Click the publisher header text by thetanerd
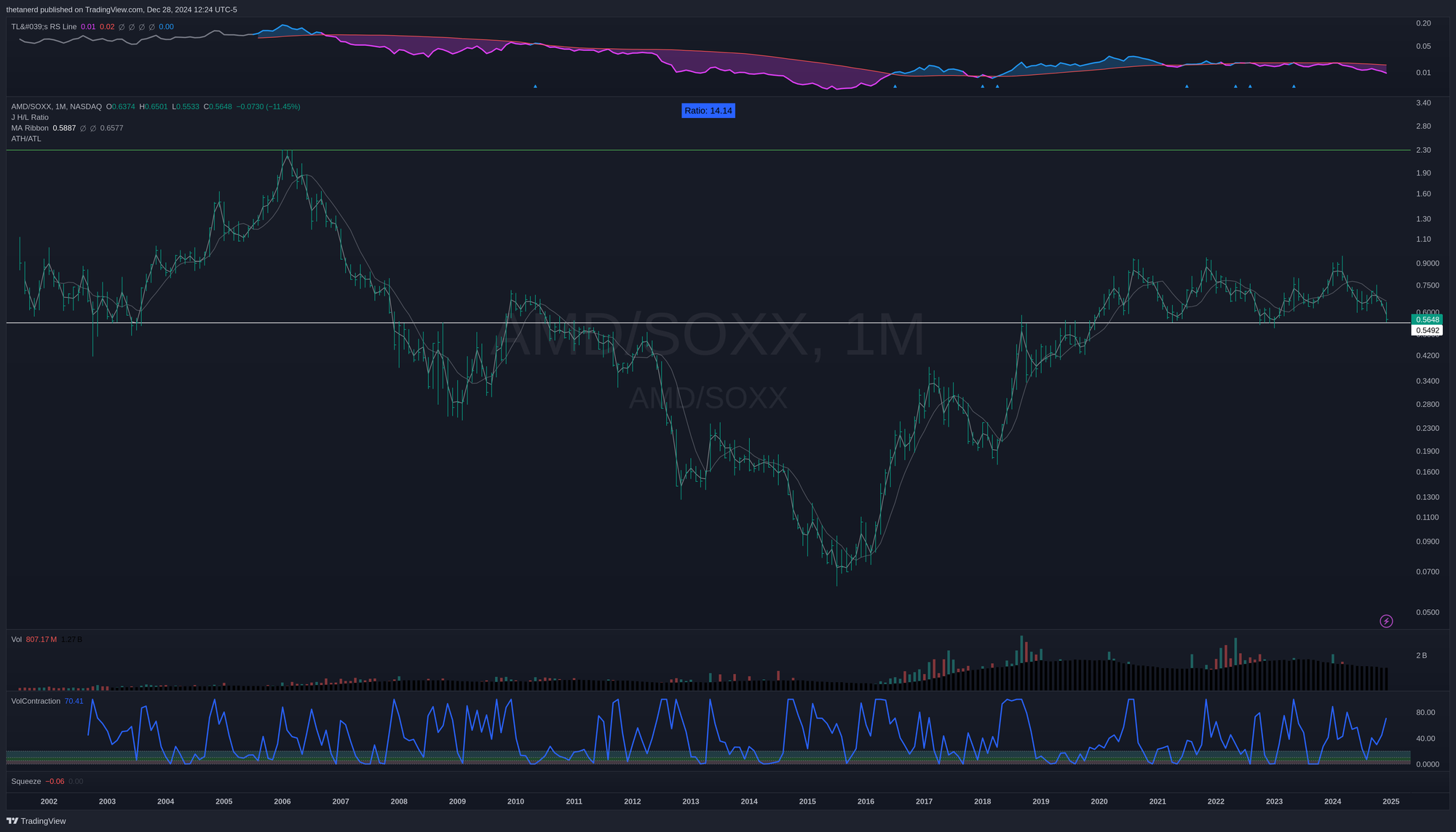The image size is (1456, 832). click(x=122, y=9)
